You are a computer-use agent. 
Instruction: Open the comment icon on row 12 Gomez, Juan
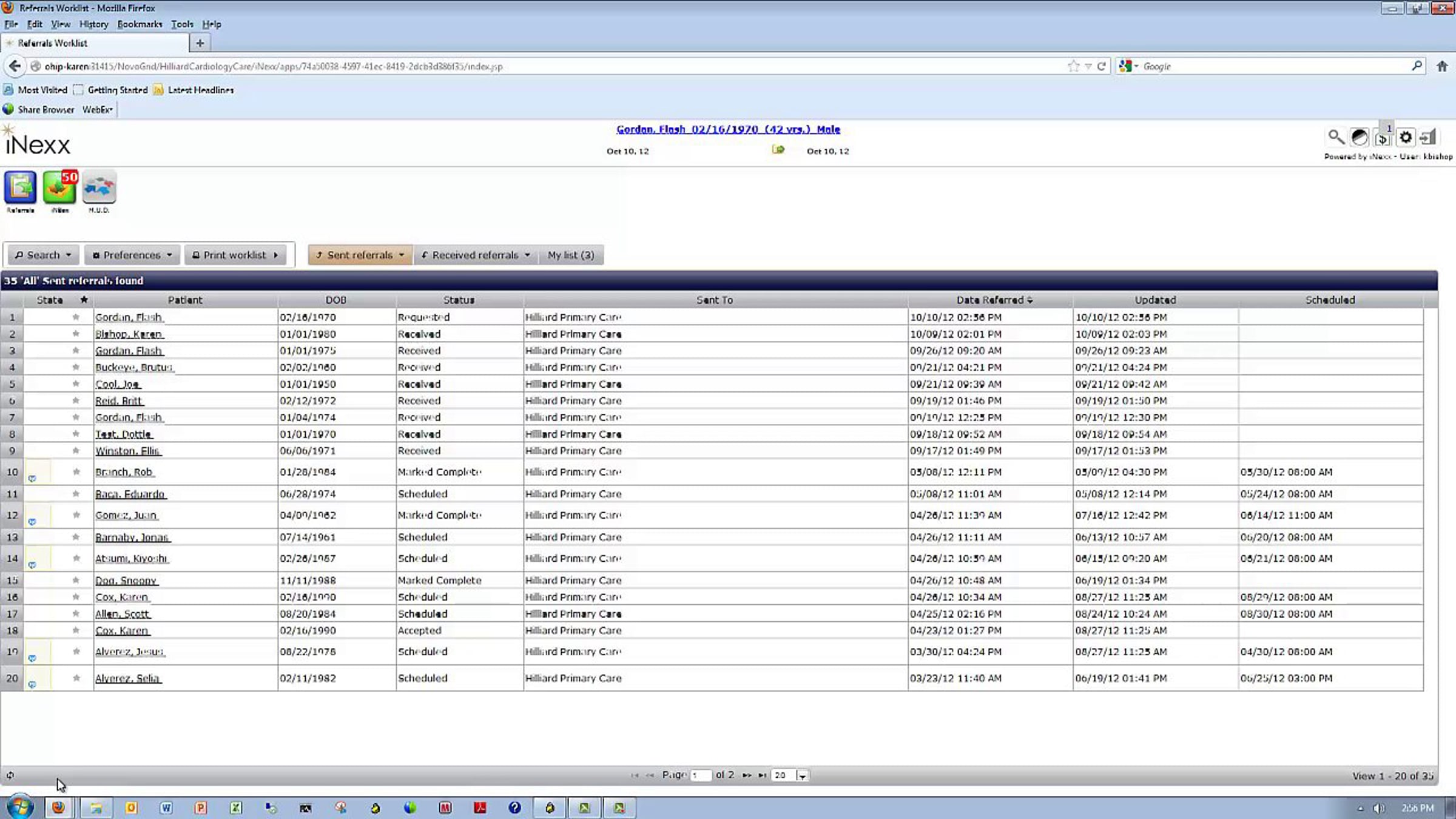[32, 521]
